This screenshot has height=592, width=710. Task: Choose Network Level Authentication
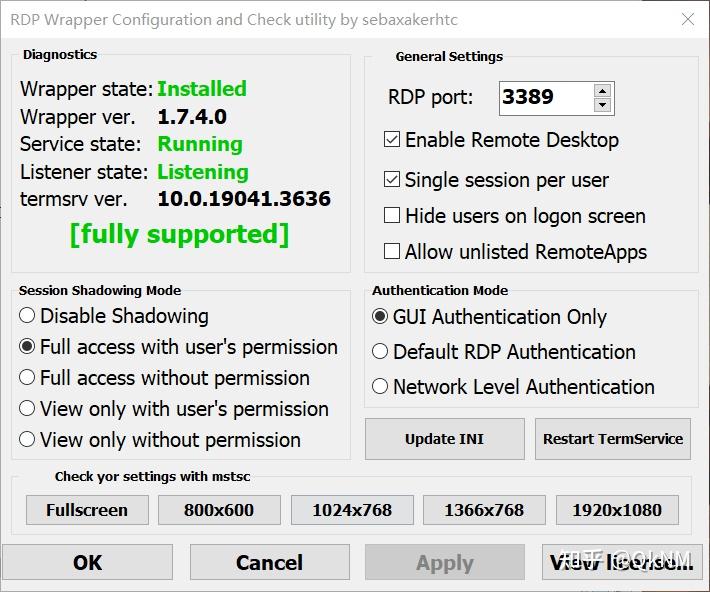[x=380, y=387]
